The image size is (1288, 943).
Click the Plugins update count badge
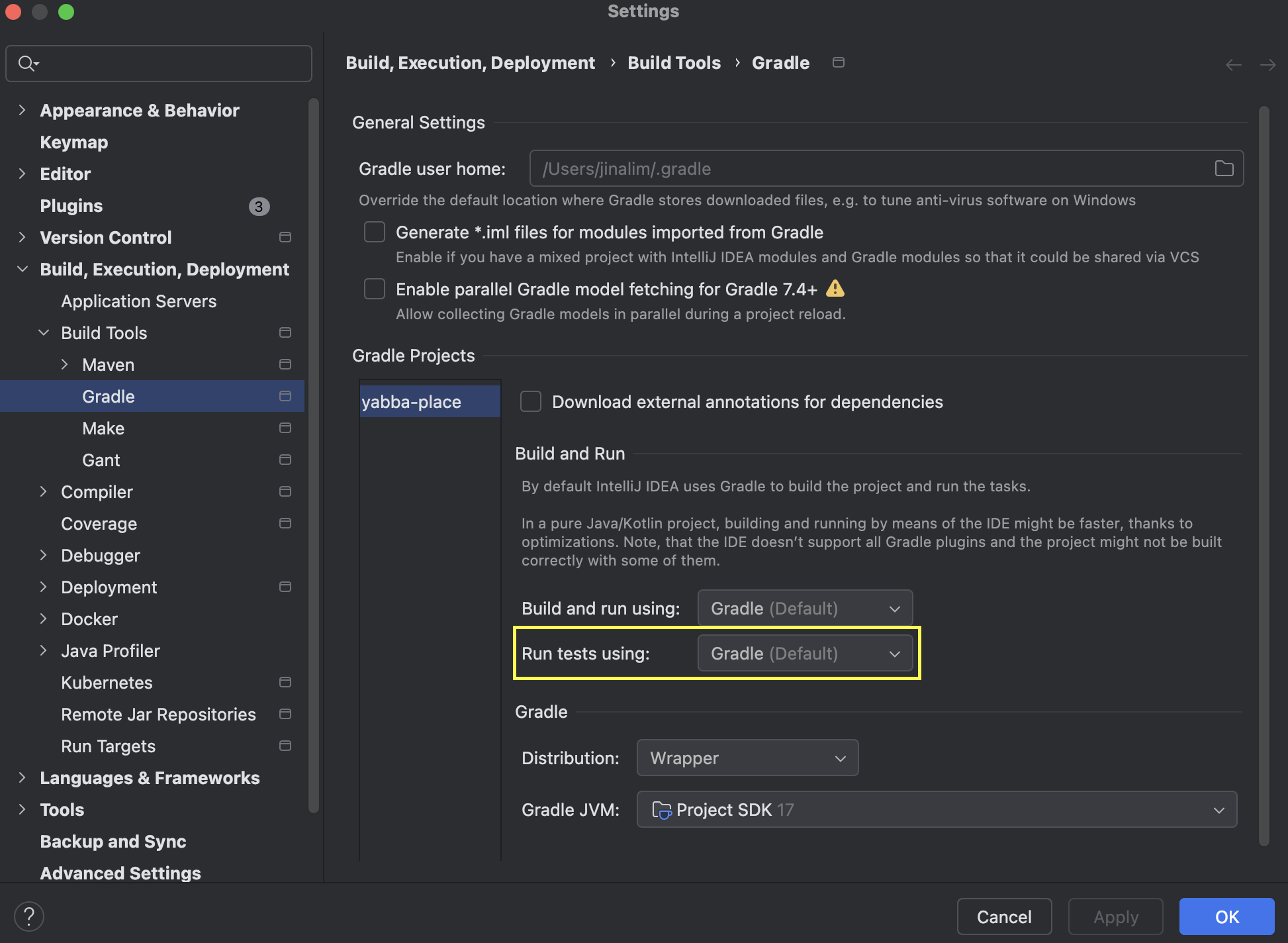click(x=259, y=206)
